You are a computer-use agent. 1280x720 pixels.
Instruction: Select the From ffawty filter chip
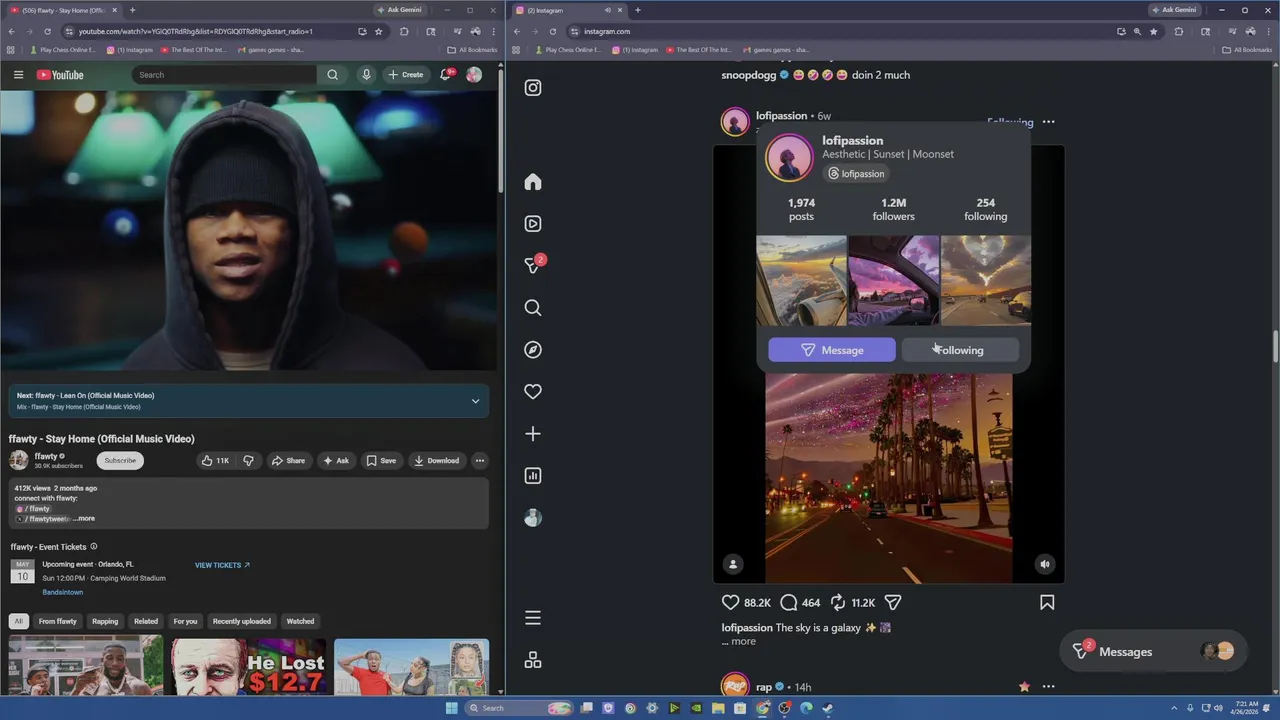click(x=58, y=621)
